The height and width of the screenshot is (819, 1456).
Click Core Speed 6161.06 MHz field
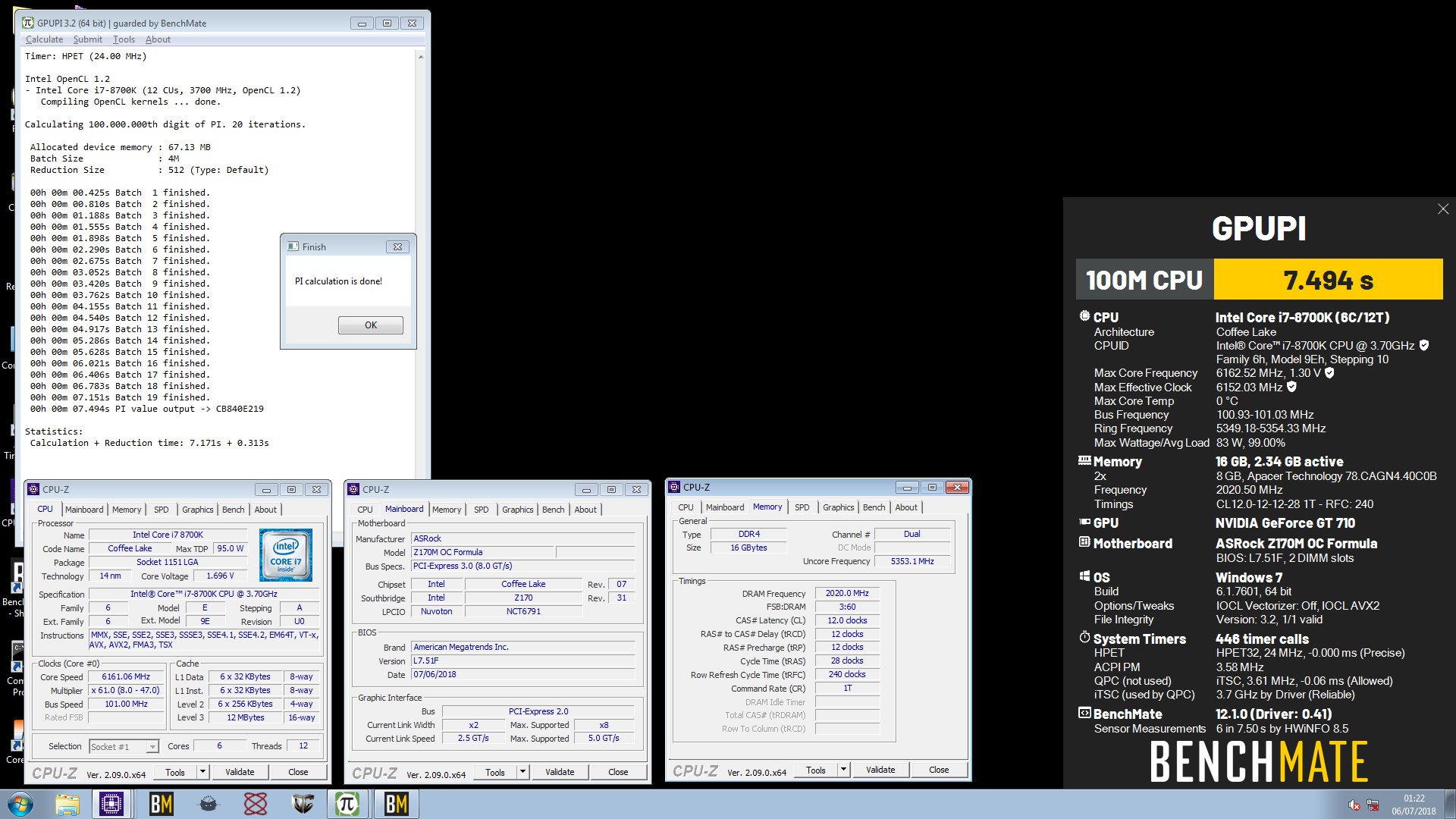tap(126, 676)
